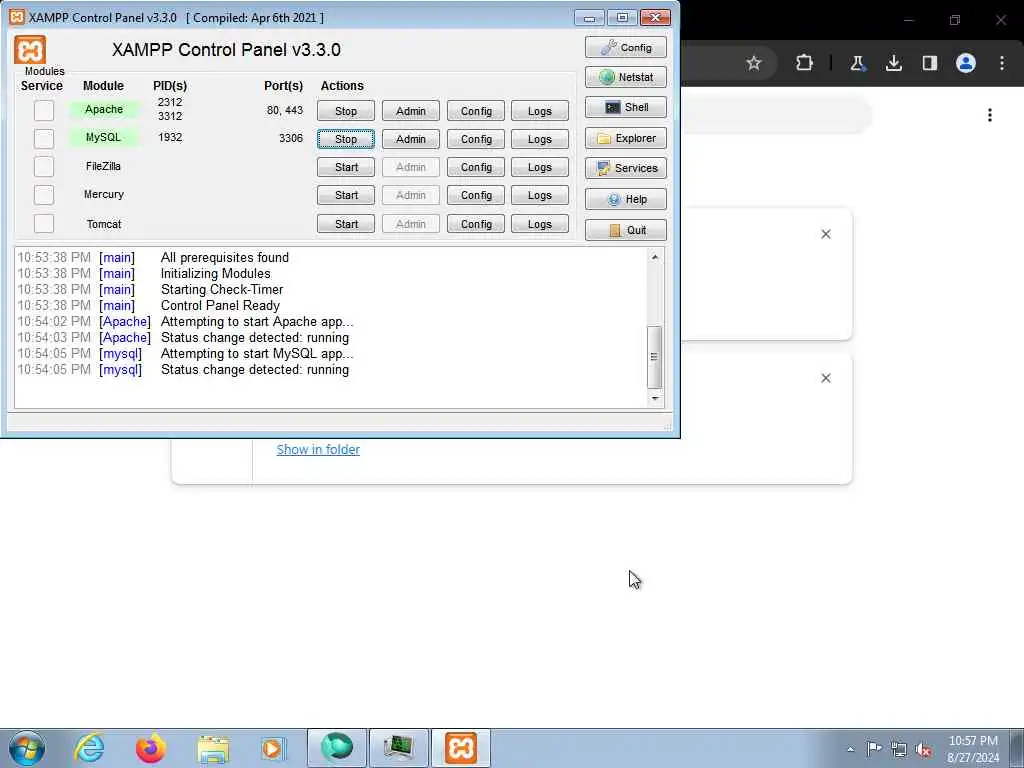Open Action Center flag tray icon
This screenshot has height=768, width=1024.
click(x=874, y=749)
